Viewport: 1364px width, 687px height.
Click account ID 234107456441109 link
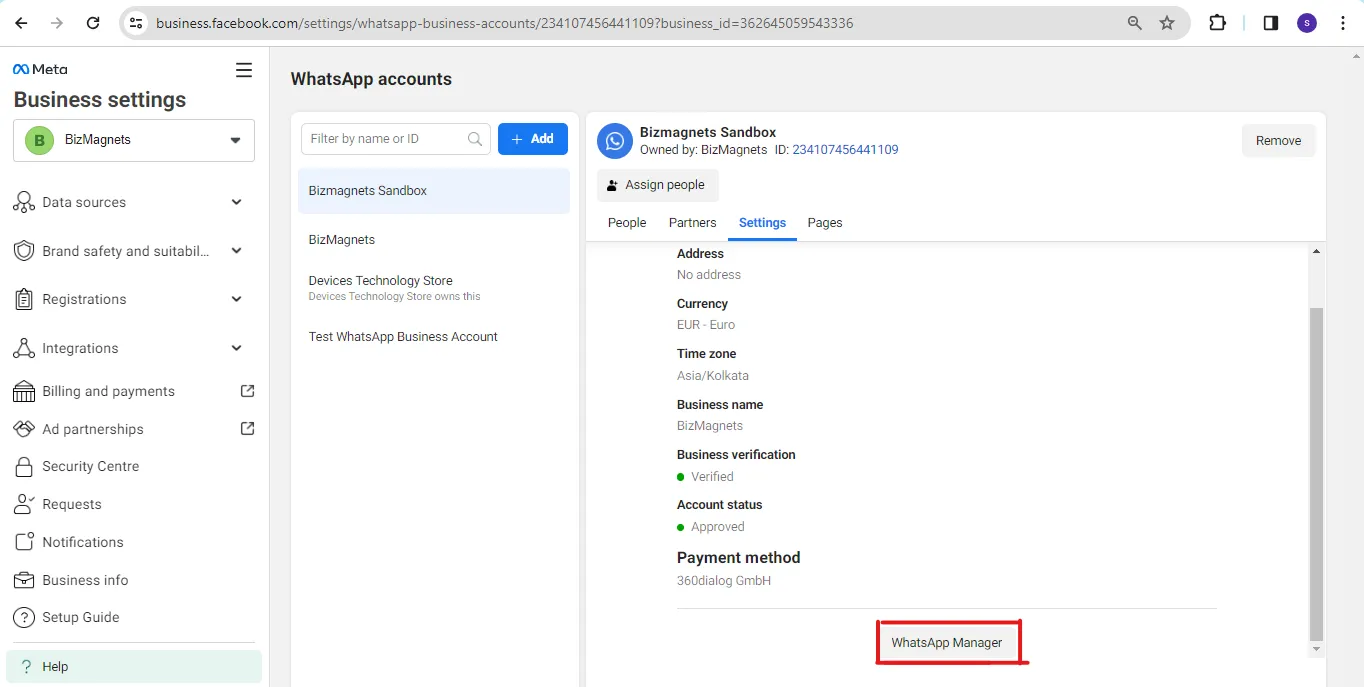tap(845, 150)
